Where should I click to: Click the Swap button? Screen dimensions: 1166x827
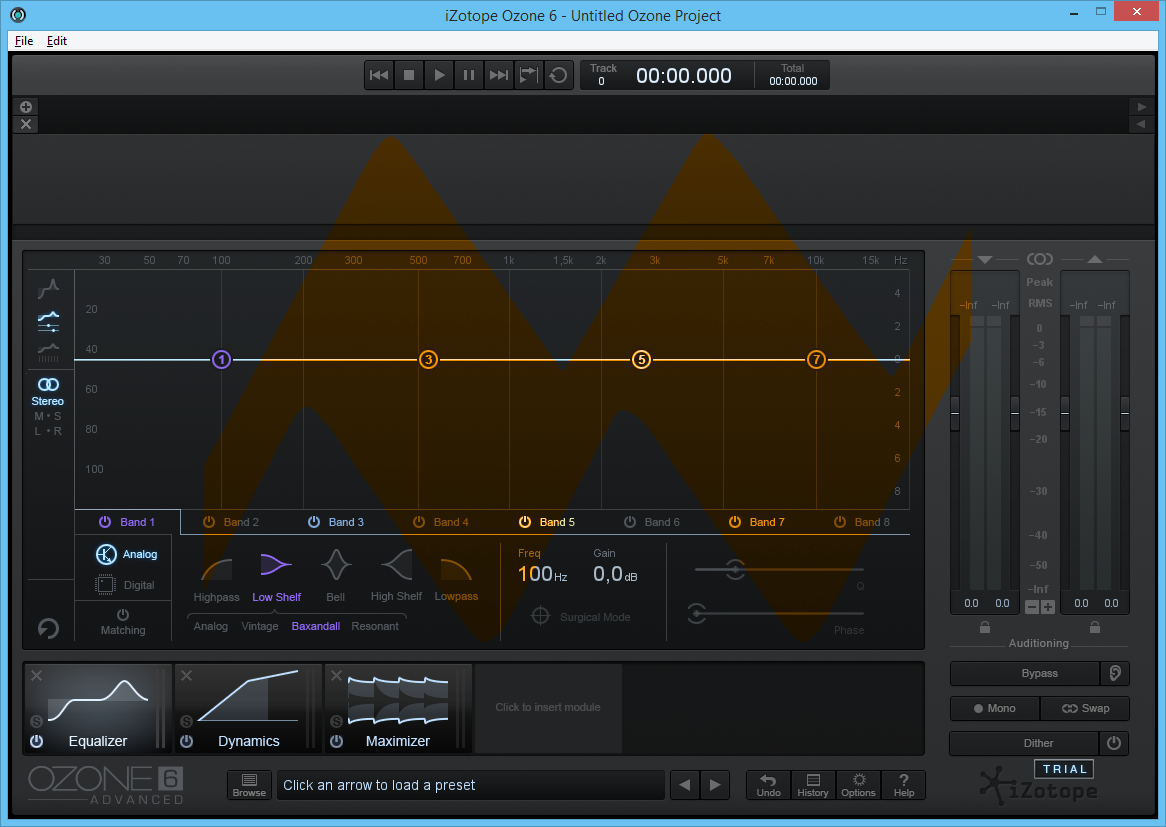point(1085,708)
